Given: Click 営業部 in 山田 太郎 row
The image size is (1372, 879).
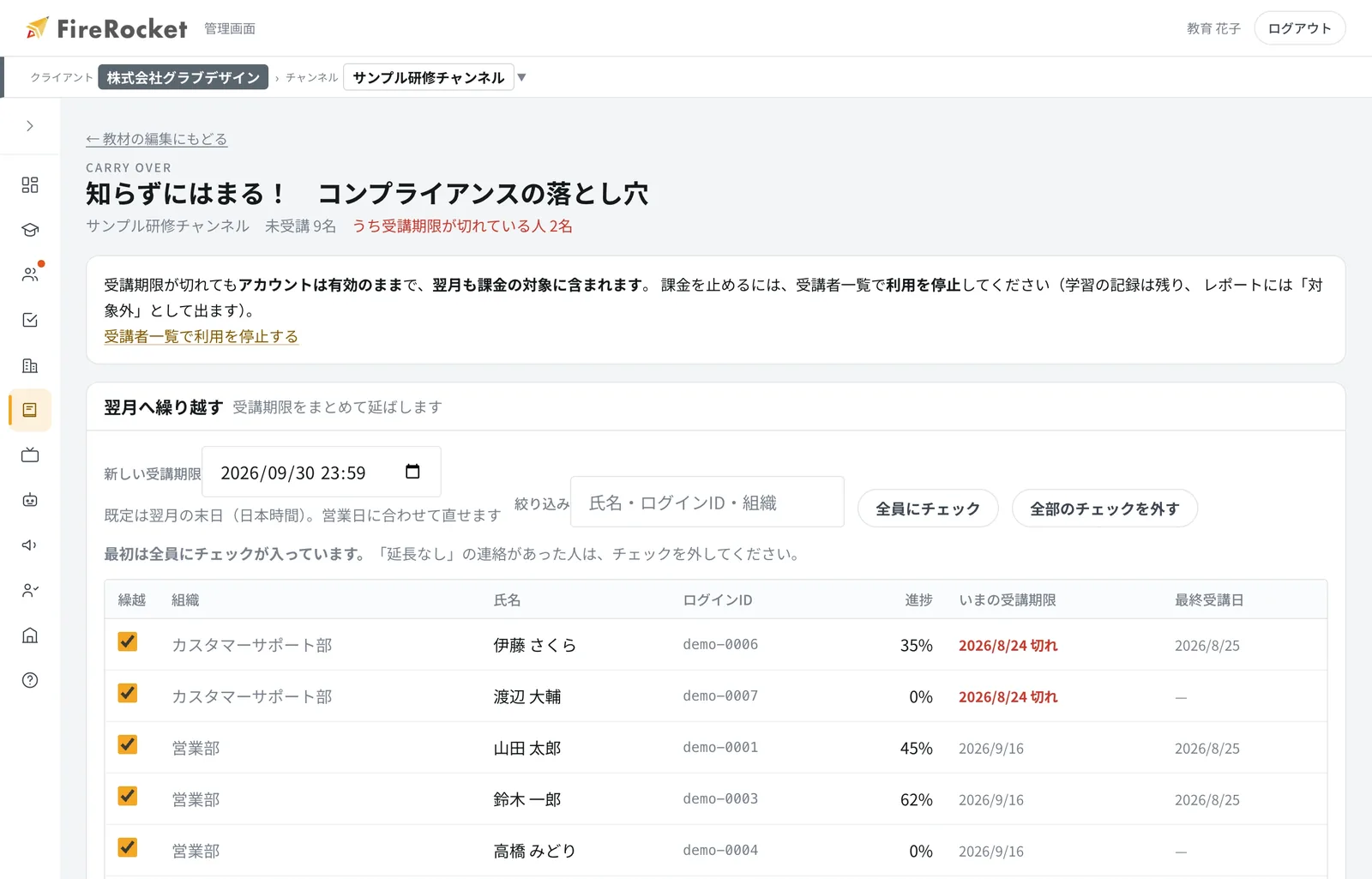Looking at the screenshot, I should (196, 748).
